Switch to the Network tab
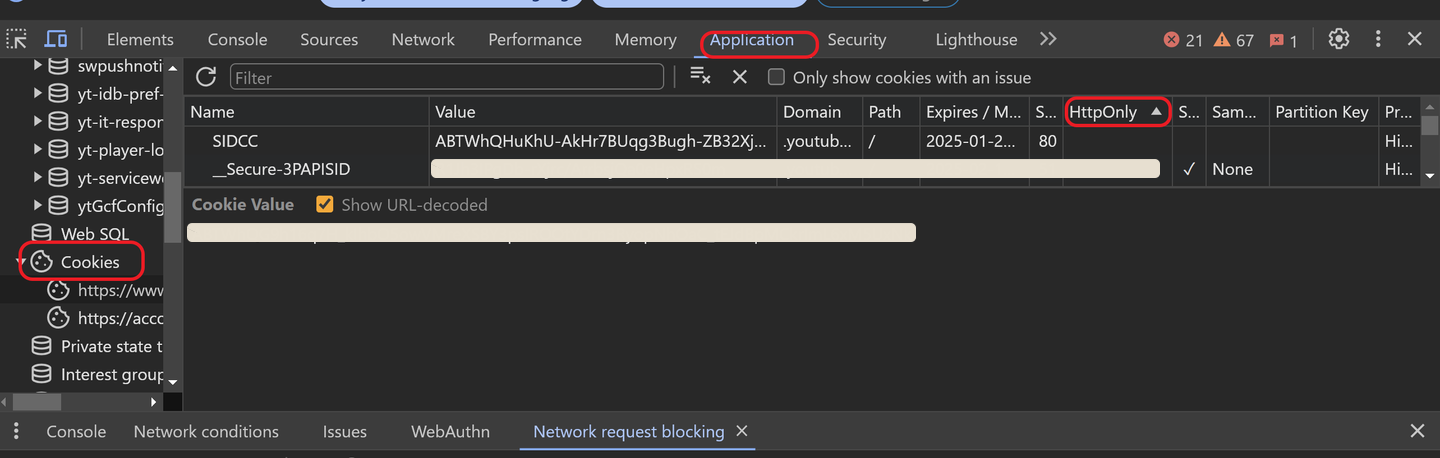Image resolution: width=1440 pixels, height=458 pixels. (423, 40)
